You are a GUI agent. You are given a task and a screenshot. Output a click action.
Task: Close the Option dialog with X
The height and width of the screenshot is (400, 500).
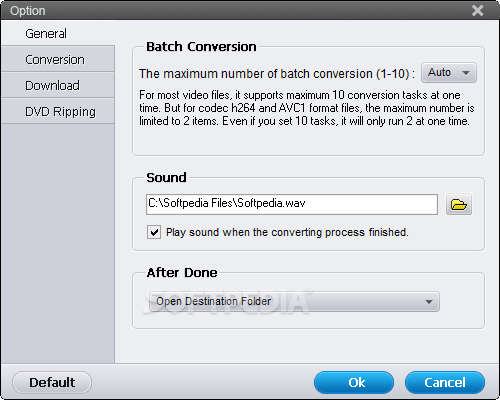click(478, 10)
